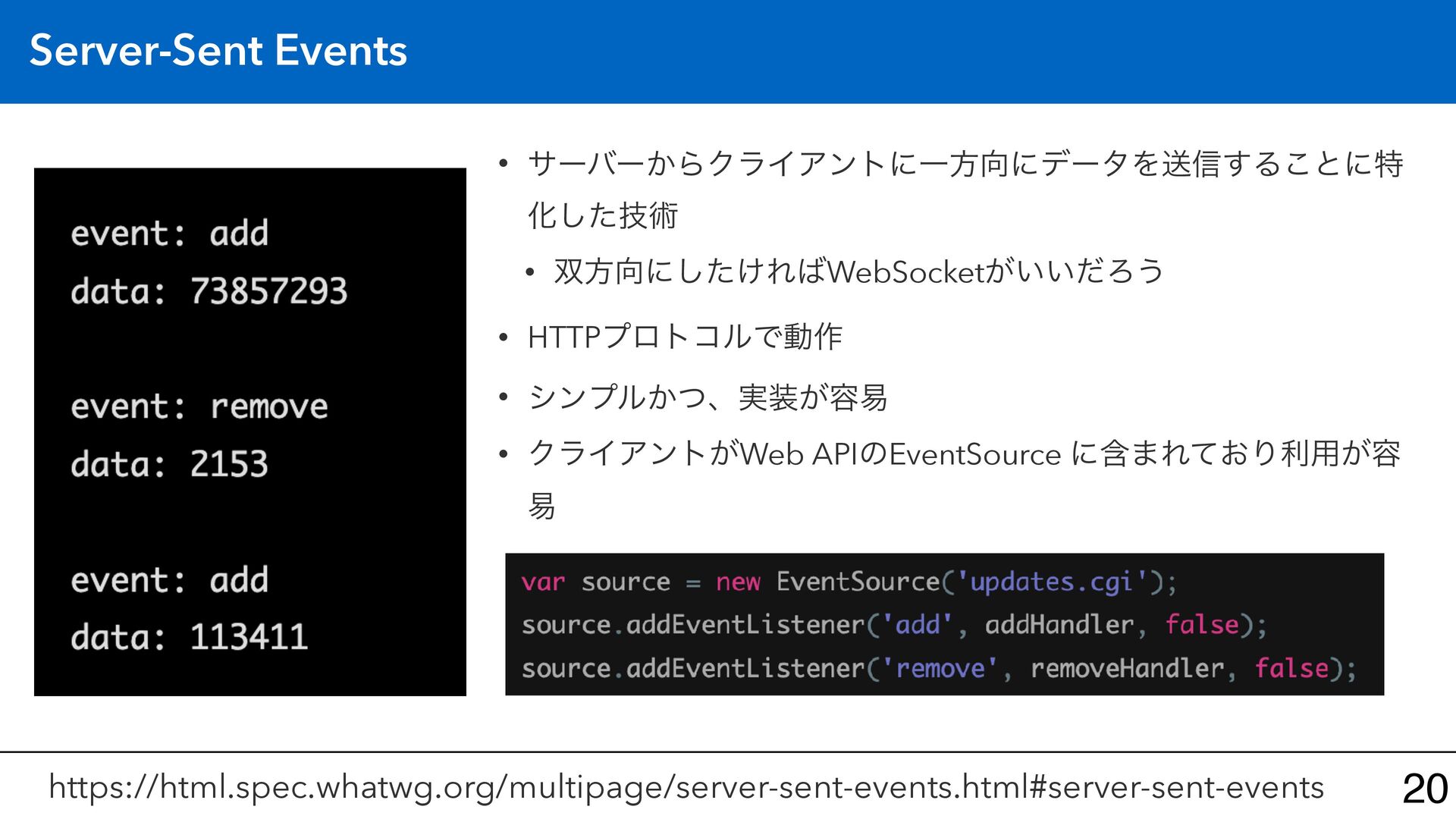Open the html.spec.whatwg.org footer link
This screenshot has height=819, width=1456.
click(x=686, y=787)
